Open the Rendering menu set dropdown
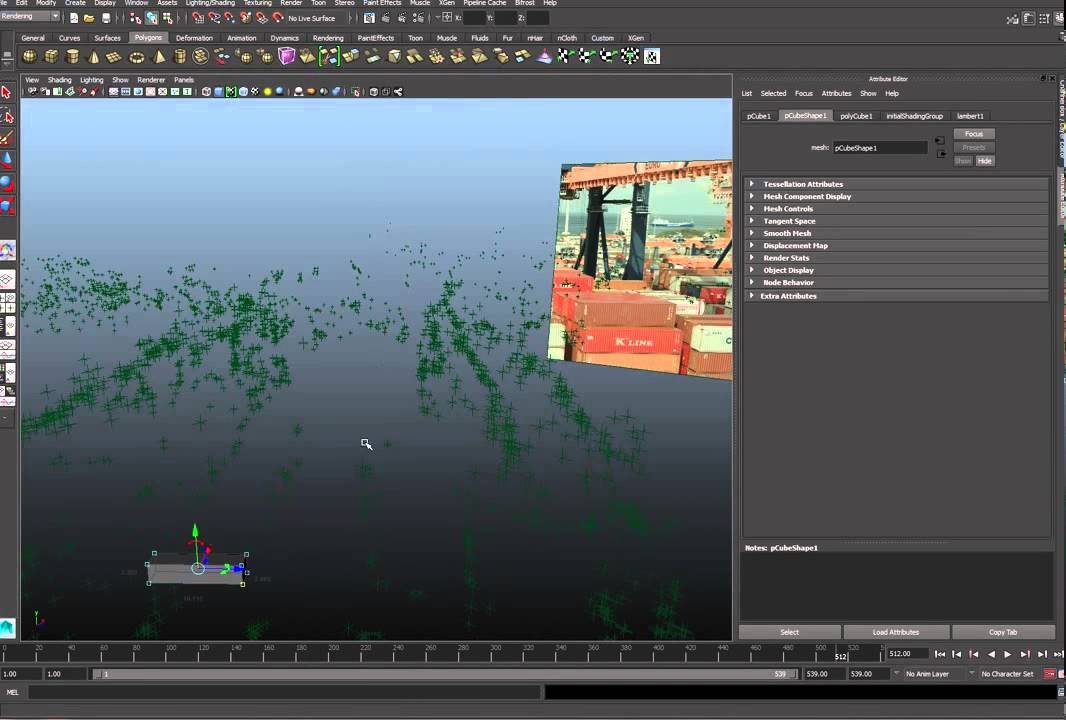This screenshot has width=1066, height=720. click(30, 16)
